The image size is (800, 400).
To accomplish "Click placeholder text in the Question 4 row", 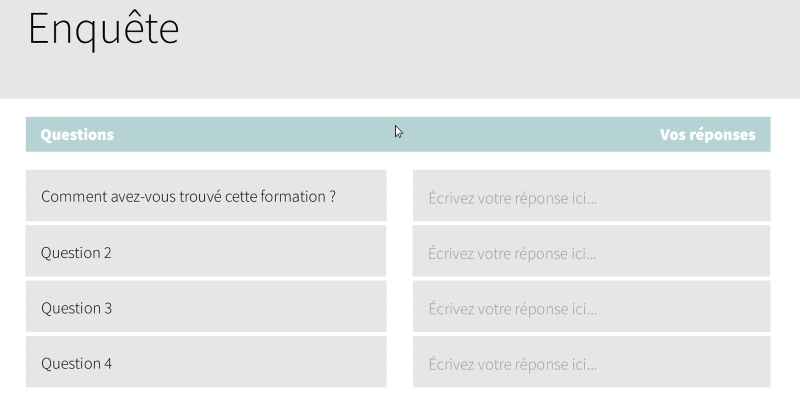I will point(512,364).
